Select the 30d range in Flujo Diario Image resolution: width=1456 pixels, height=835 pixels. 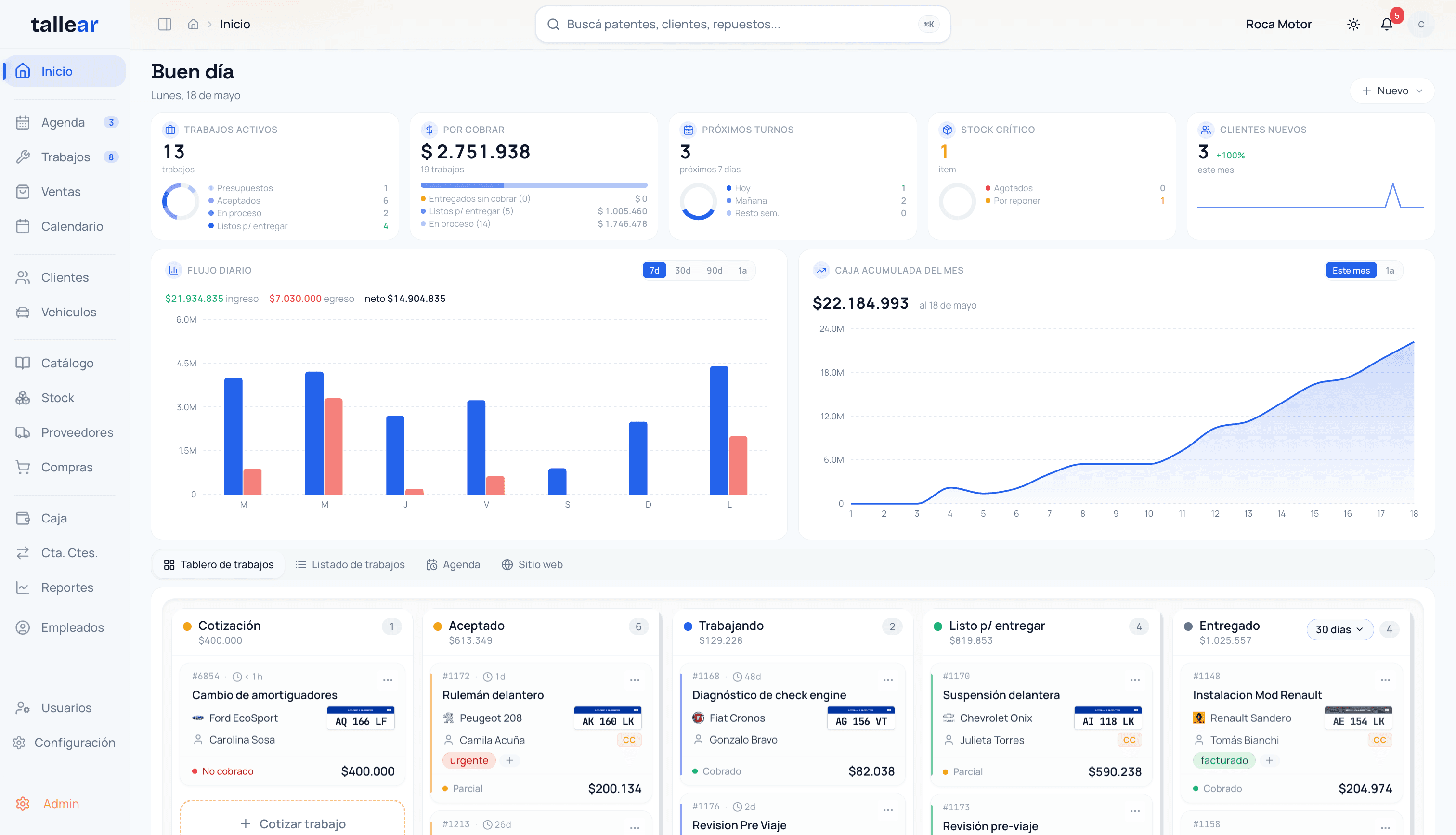coord(682,270)
